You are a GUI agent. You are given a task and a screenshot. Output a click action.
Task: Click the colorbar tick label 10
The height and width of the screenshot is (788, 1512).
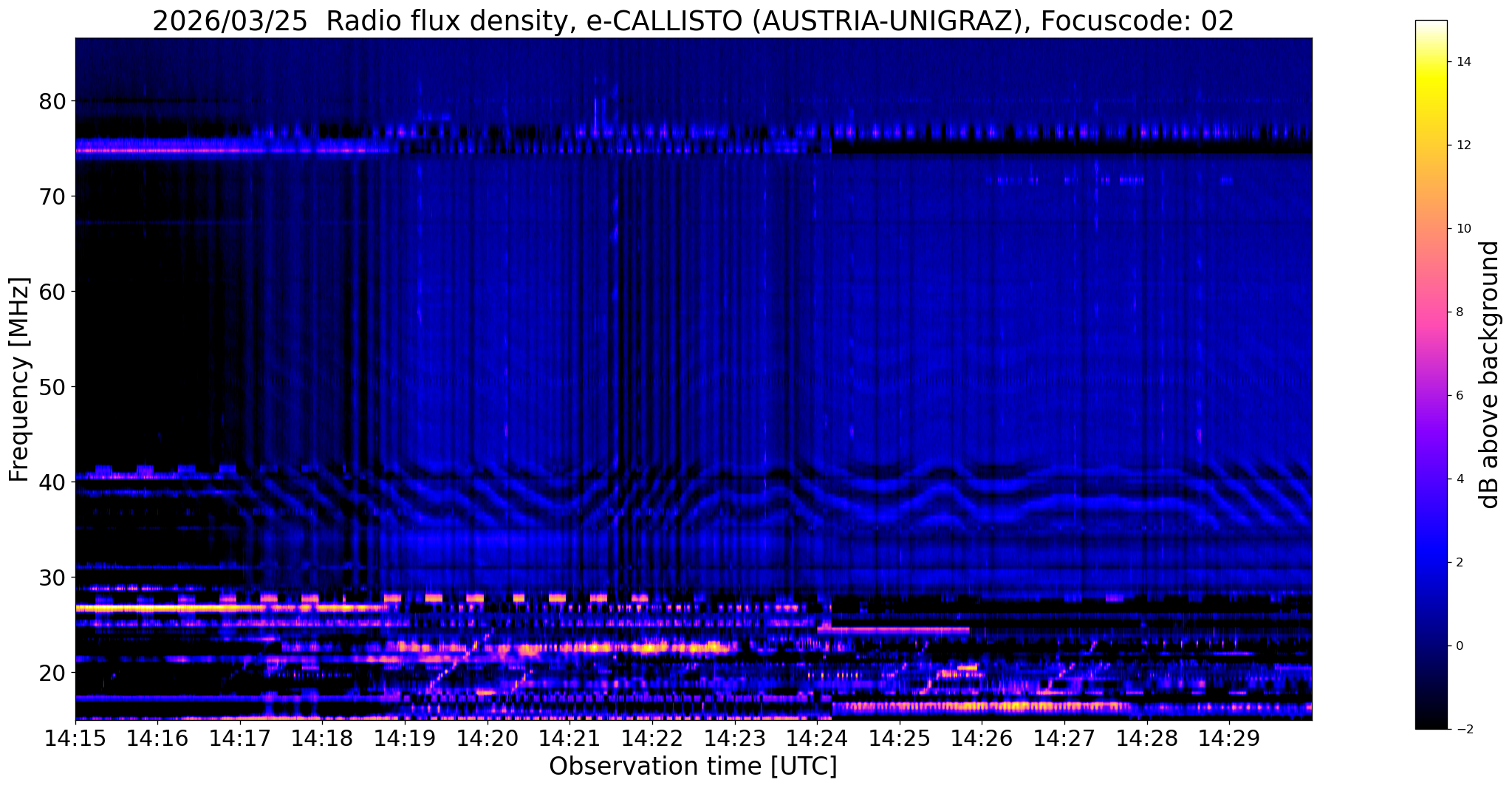click(1463, 229)
